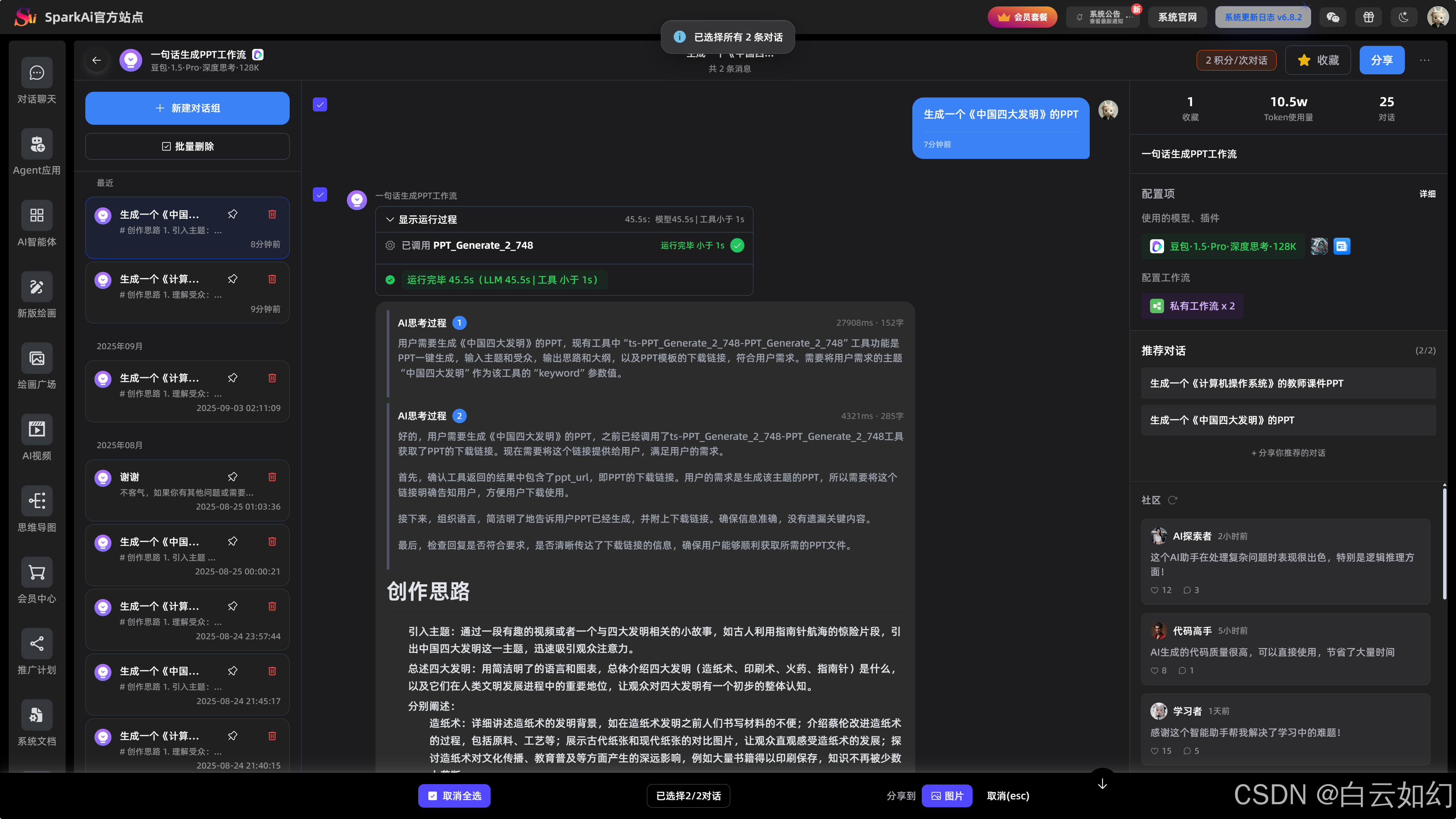The width and height of the screenshot is (1456, 819).
Task: Open the 对话聊天 sidebar item
Action: tap(37, 72)
